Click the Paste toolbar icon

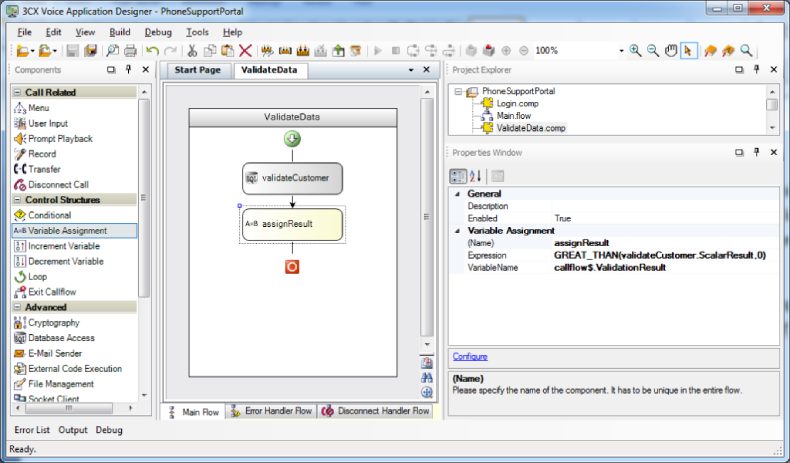227,50
